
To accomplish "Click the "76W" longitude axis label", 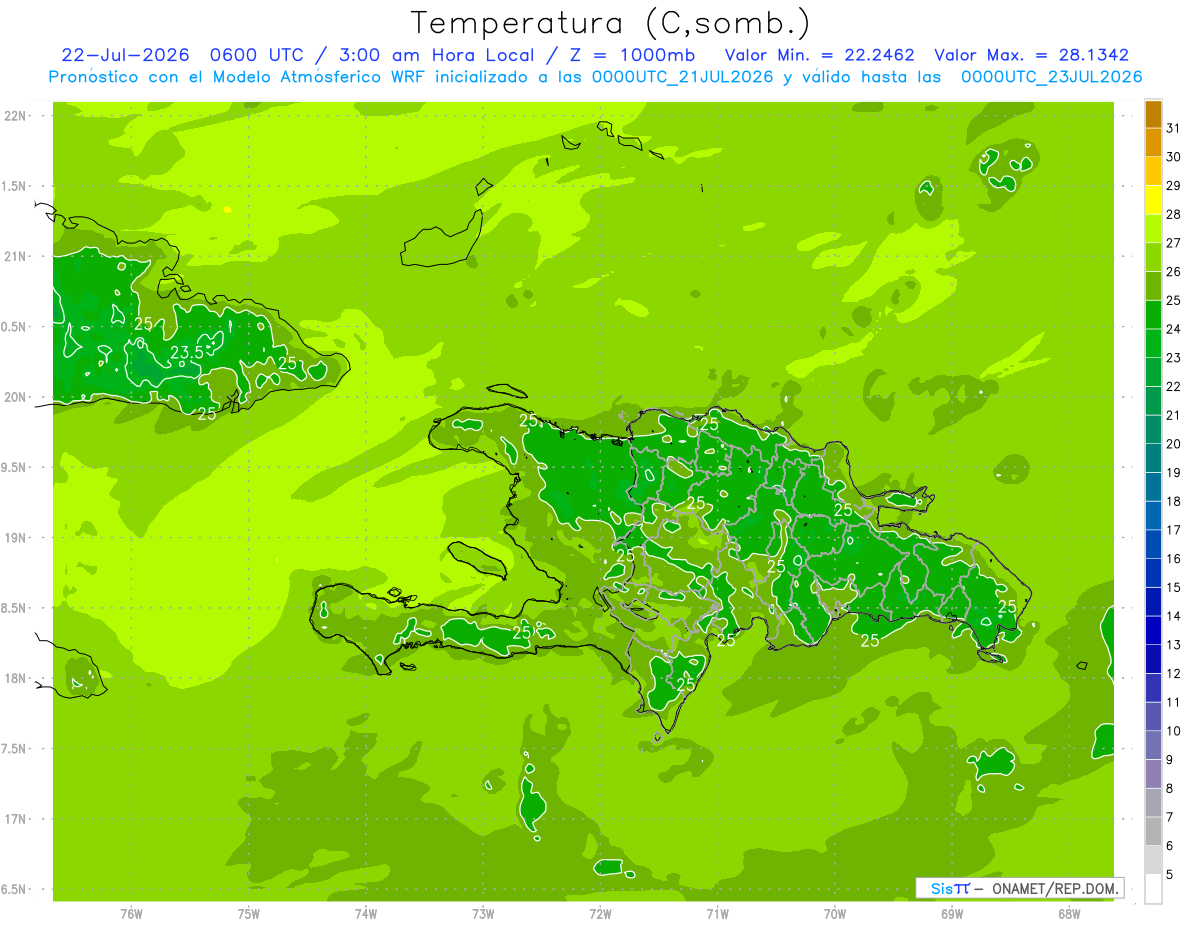I will click(x=131, y=913).
